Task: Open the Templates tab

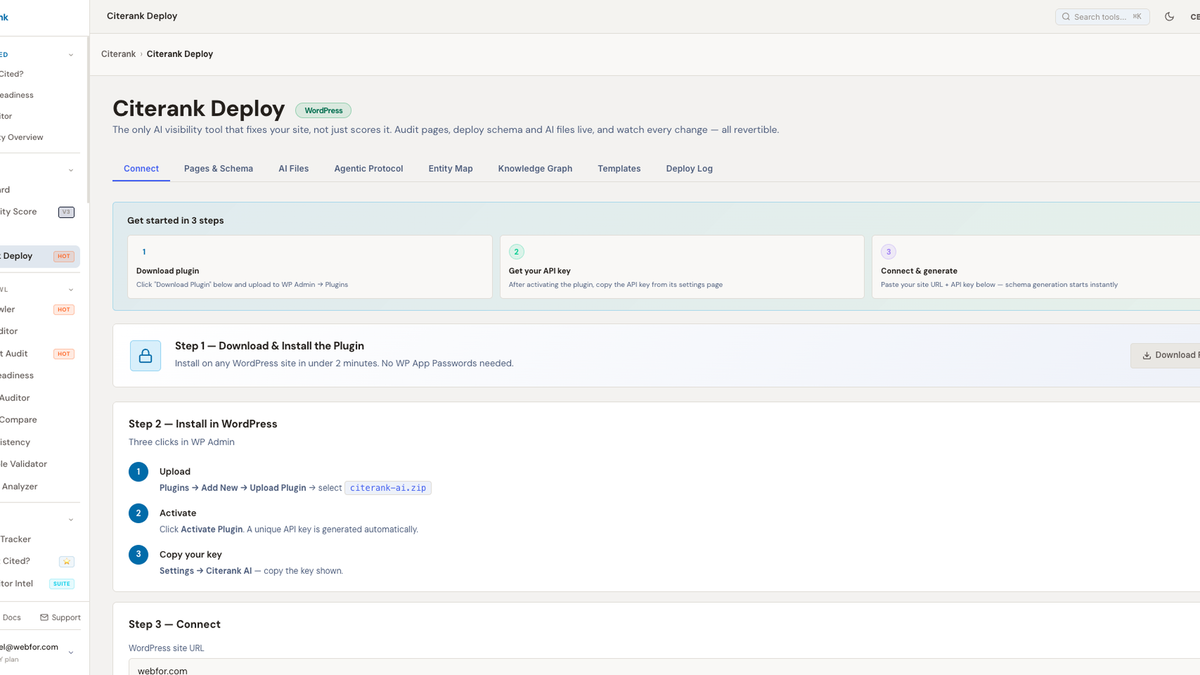Action: (x=619, y=168)
